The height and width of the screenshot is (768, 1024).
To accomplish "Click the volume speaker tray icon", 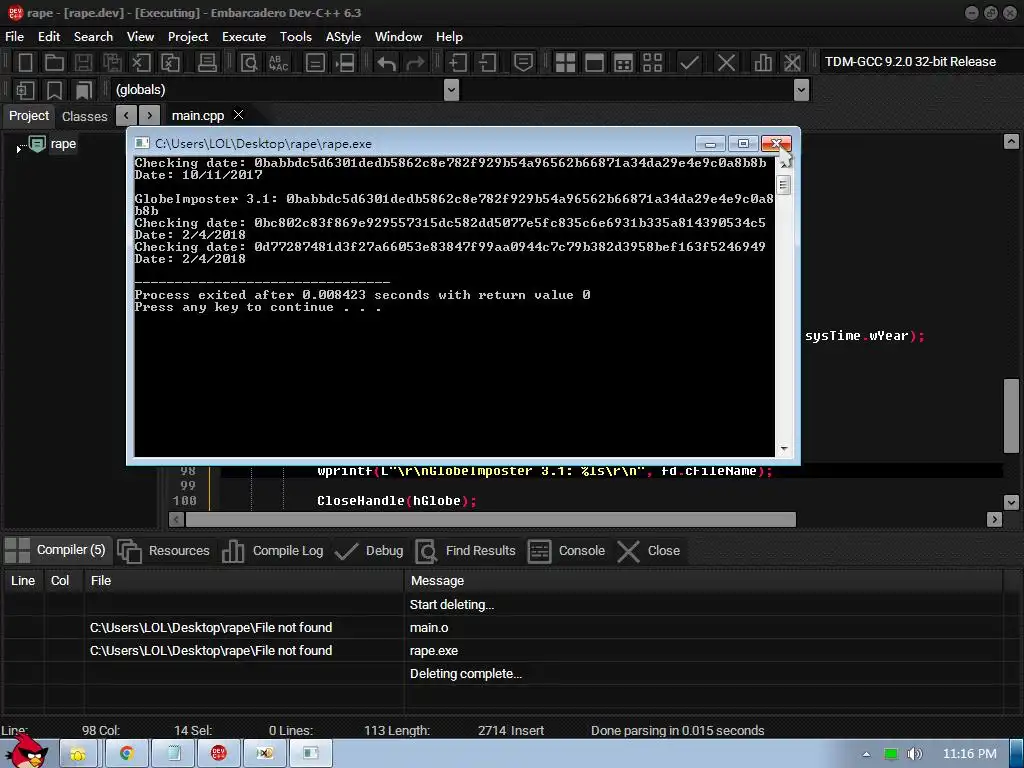I will coord(914,754).
